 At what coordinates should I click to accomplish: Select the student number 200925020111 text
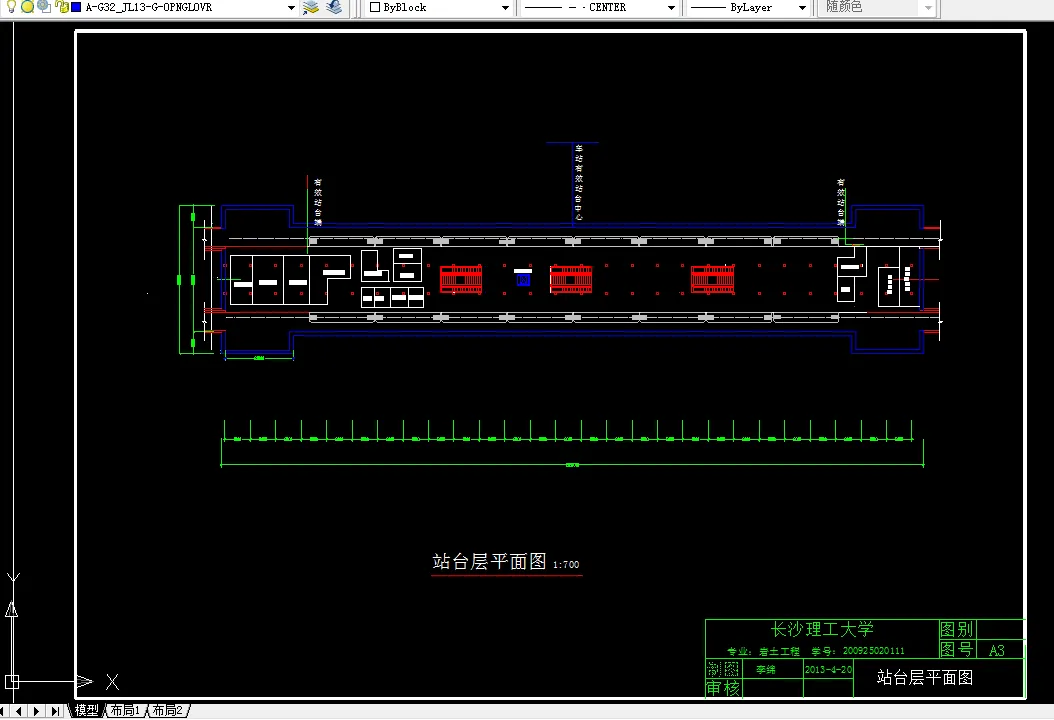tap(873, 651)
